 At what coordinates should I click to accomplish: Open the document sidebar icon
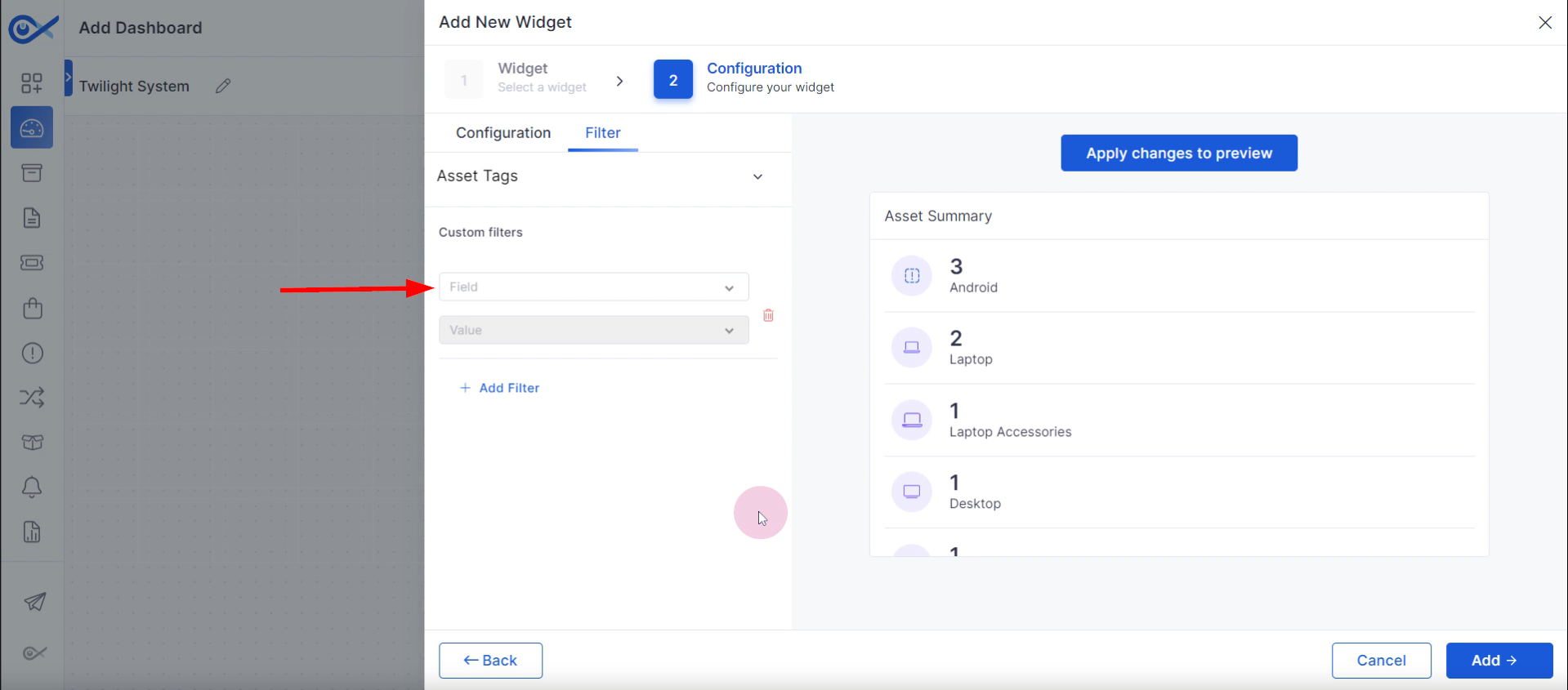click(32, 218)
